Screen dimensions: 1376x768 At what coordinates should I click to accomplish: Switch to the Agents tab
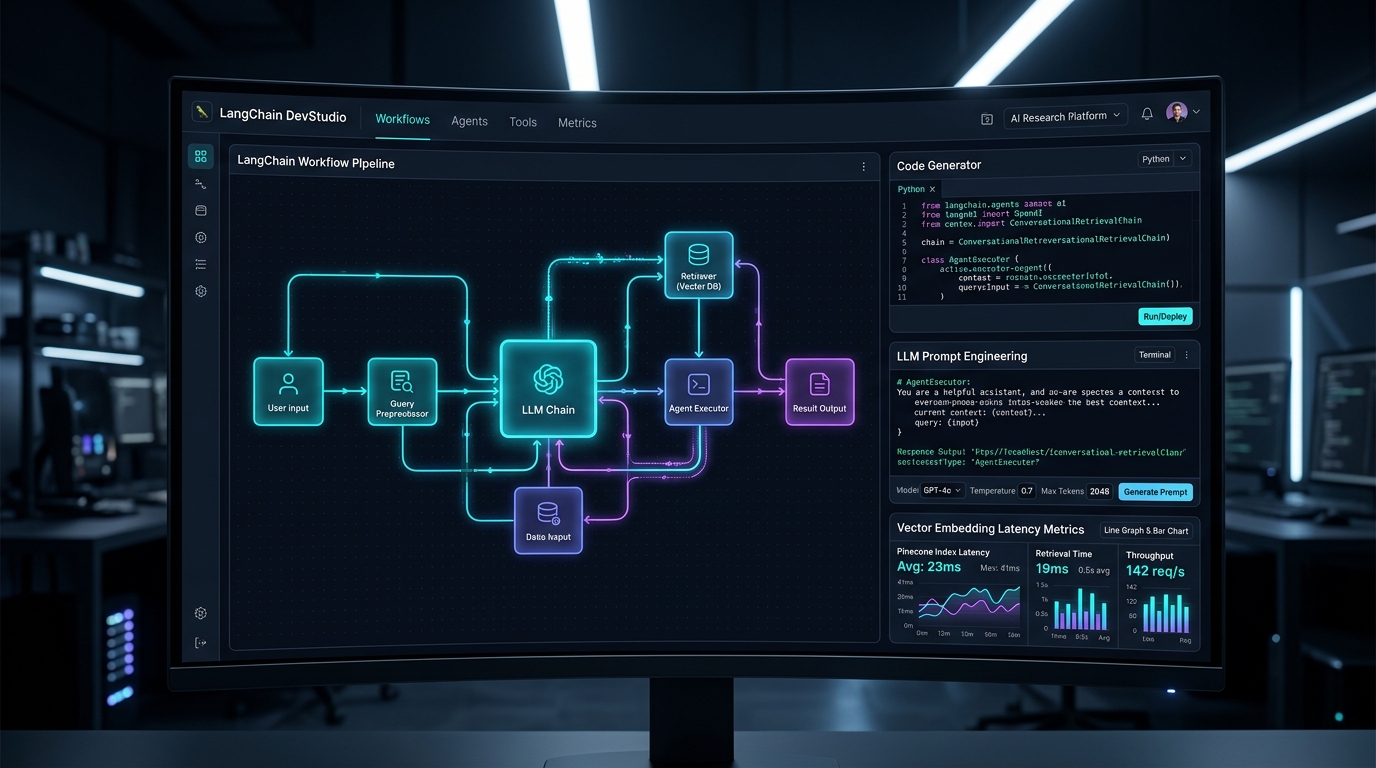469,121
